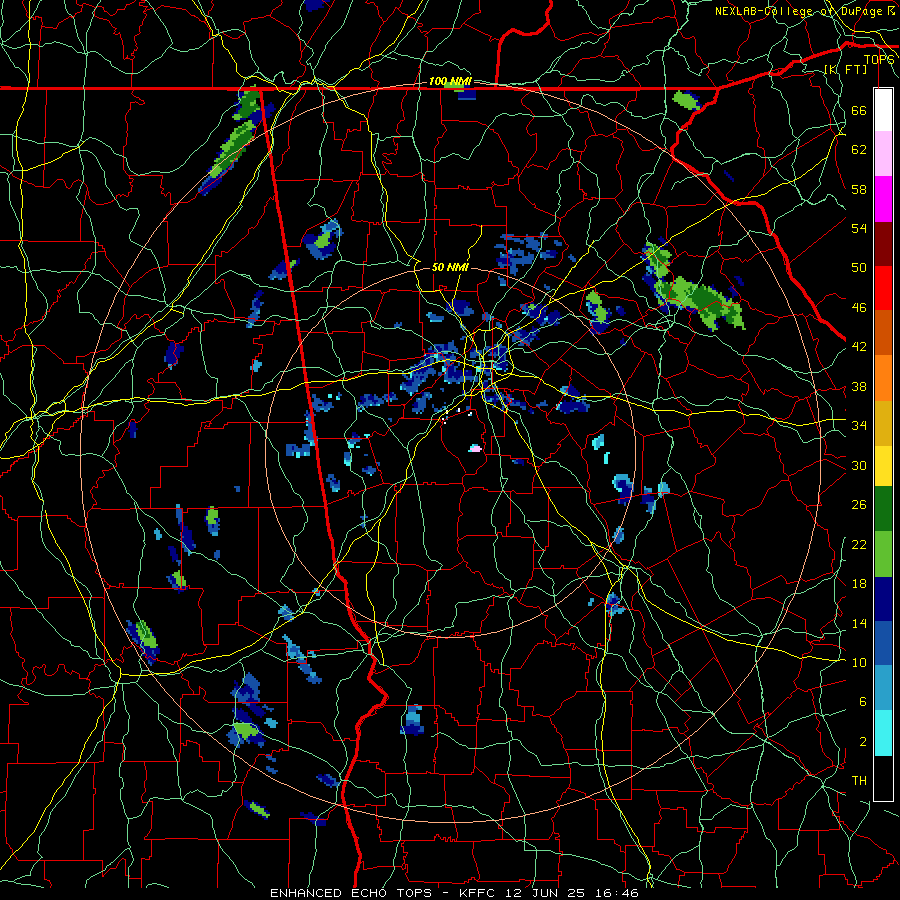Screen dimensions: 900x900
Task: Click the 54 legend value
Action: tap(859, 228)
